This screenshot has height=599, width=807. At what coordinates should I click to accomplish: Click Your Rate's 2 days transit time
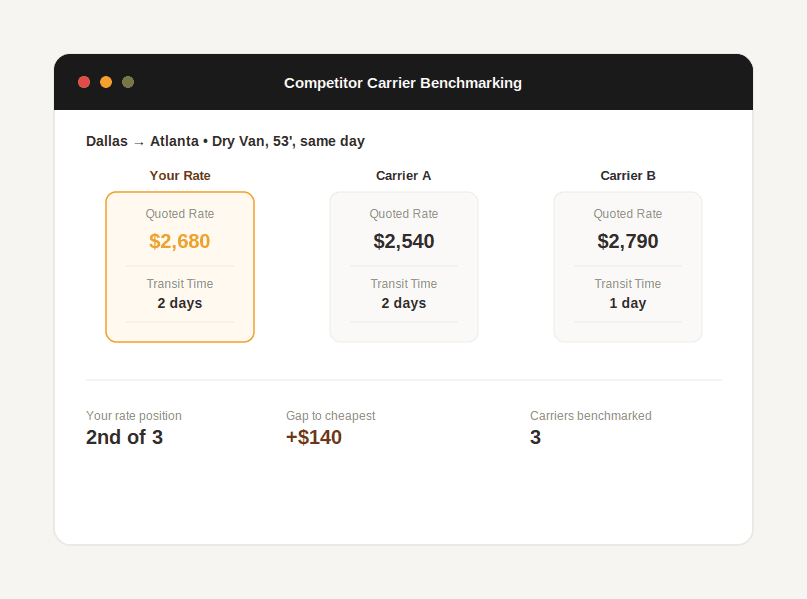pyautogui.click(x=180, y=303)
